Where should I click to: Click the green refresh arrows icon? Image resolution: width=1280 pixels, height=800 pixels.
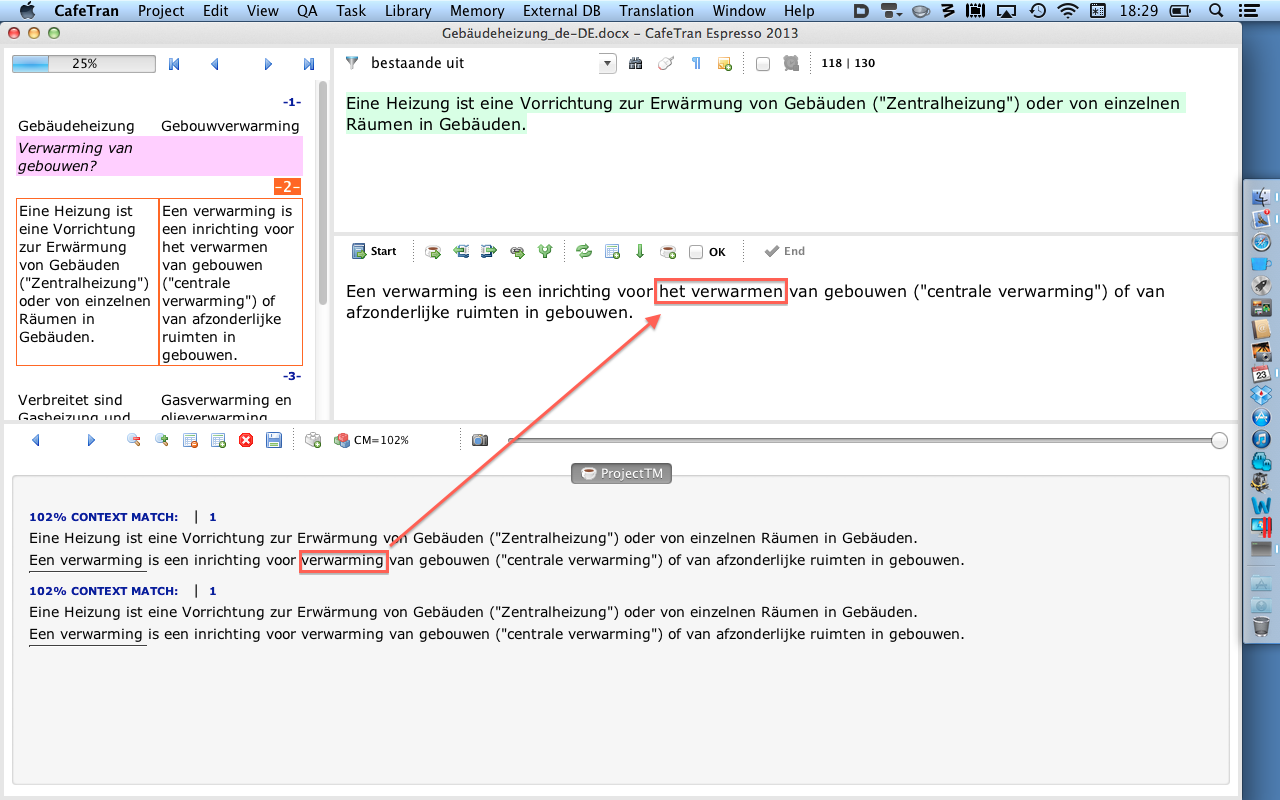584,252
